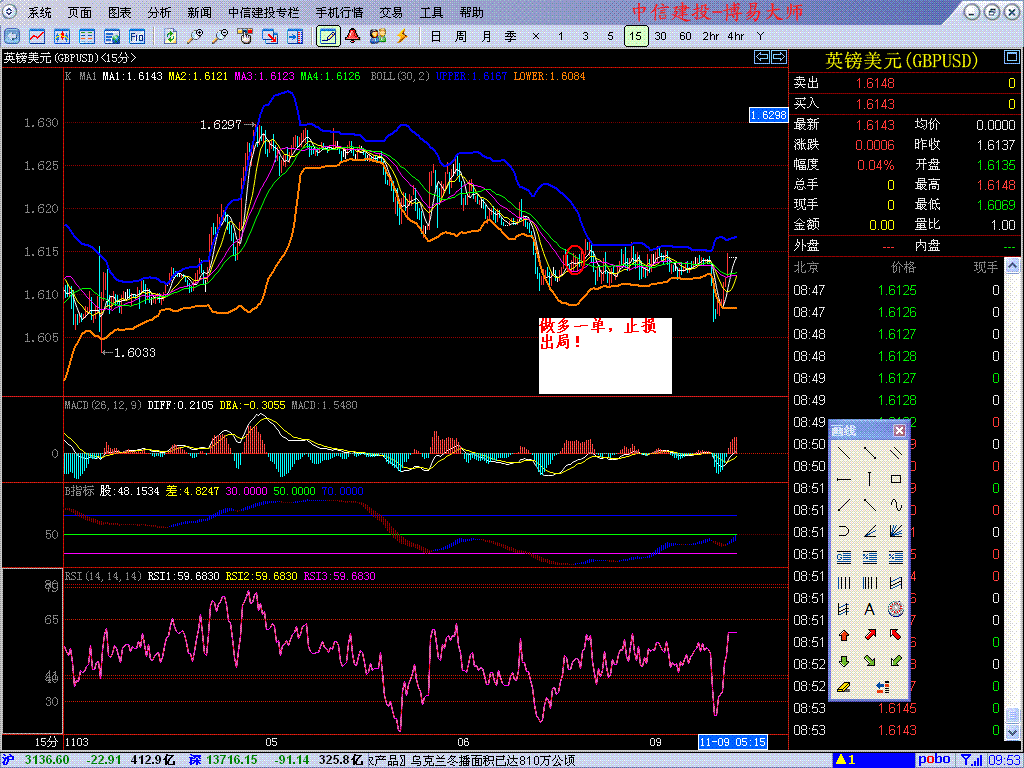Select the red up-right arrow marker

click(x=869, y=635)
